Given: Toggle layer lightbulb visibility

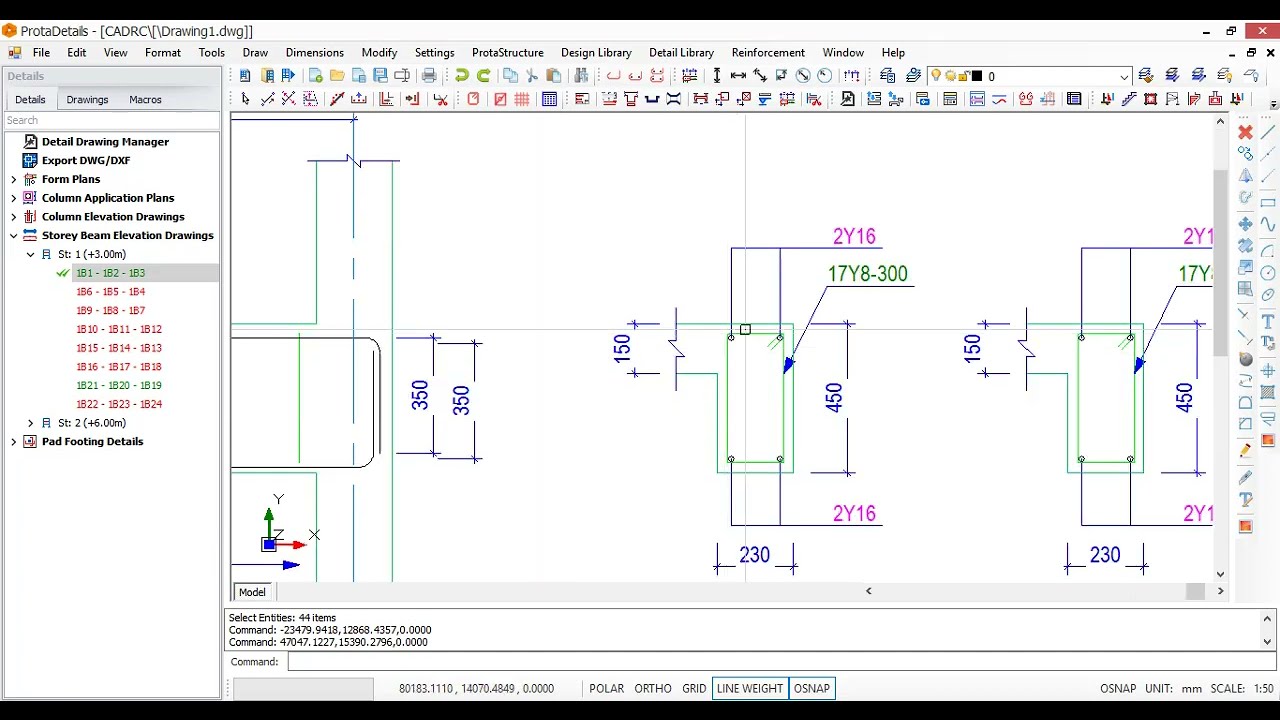Looking at the screenshot, I should click(x=935, y=76).
